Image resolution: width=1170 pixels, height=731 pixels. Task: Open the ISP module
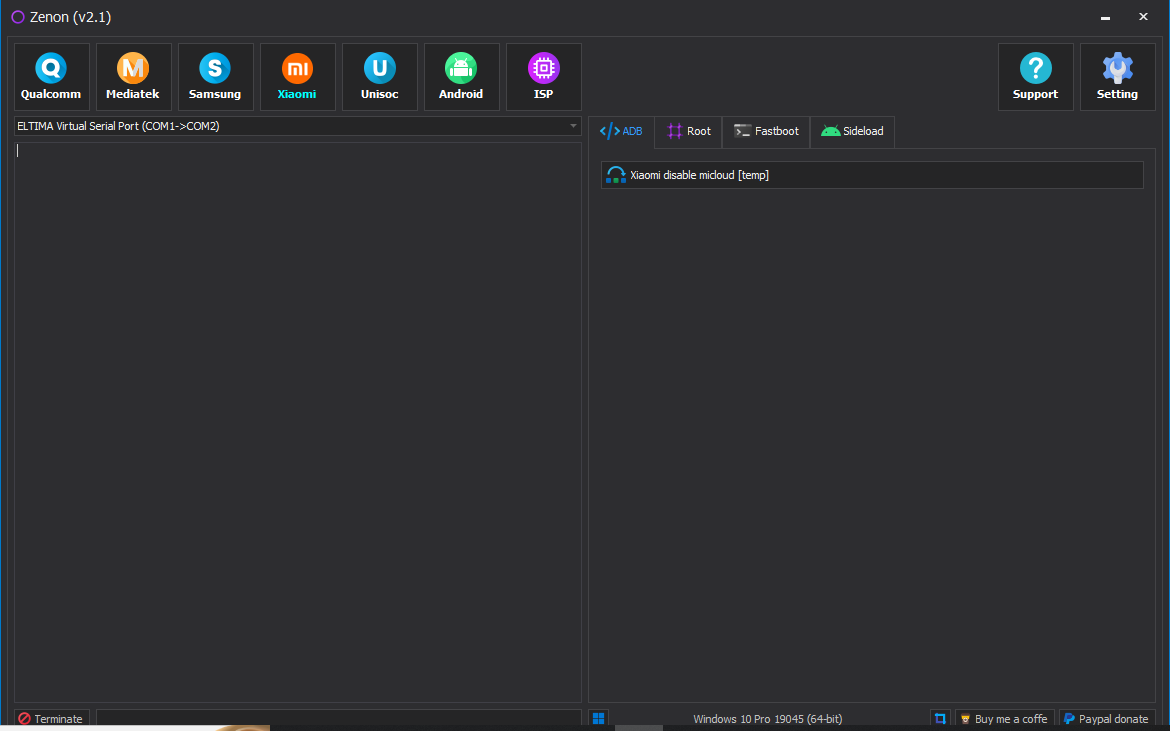(x=544, y=77)
